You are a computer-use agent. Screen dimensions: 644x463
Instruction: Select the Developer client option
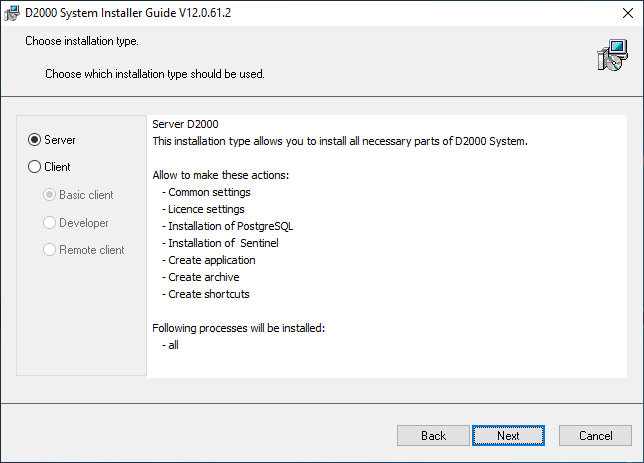(50, 223)
